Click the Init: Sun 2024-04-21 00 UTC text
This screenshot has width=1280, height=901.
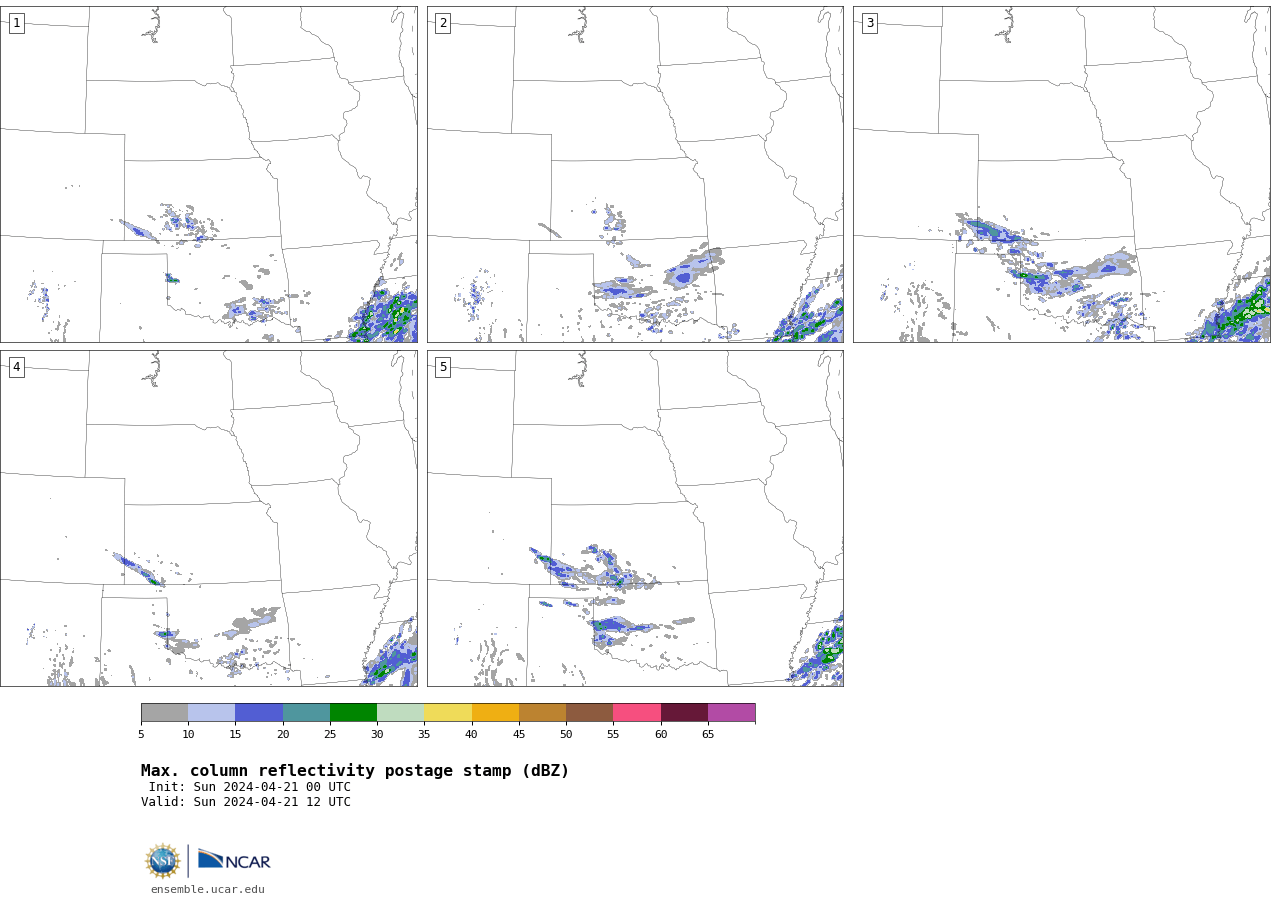pos(250,787)
